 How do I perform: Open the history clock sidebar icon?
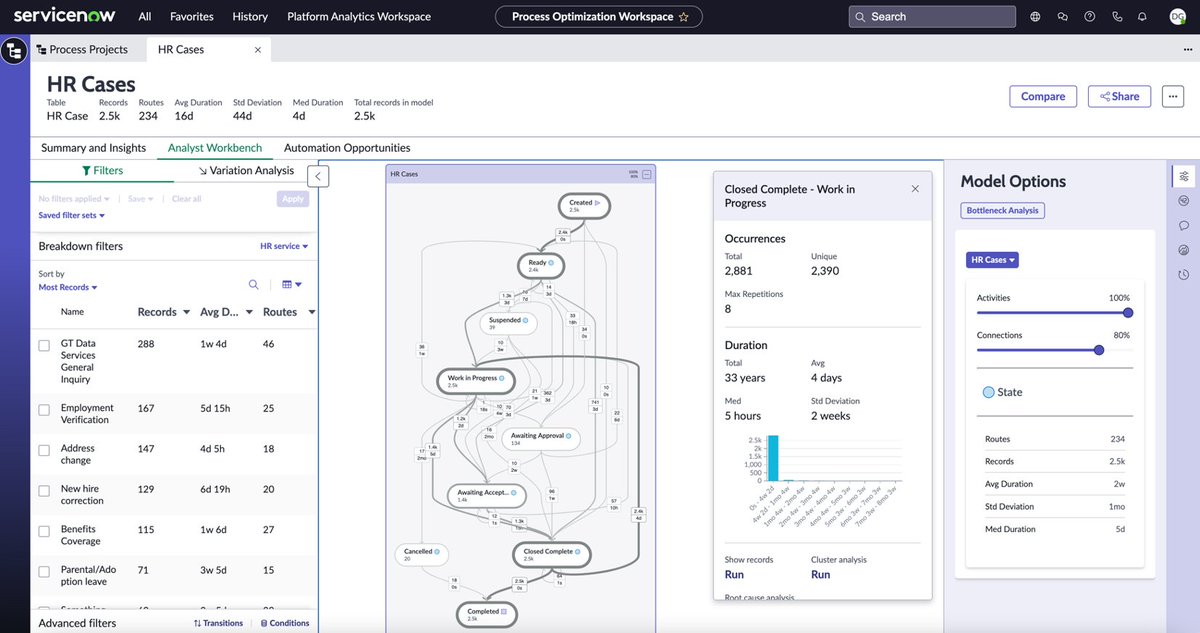tap(1184, 275)
